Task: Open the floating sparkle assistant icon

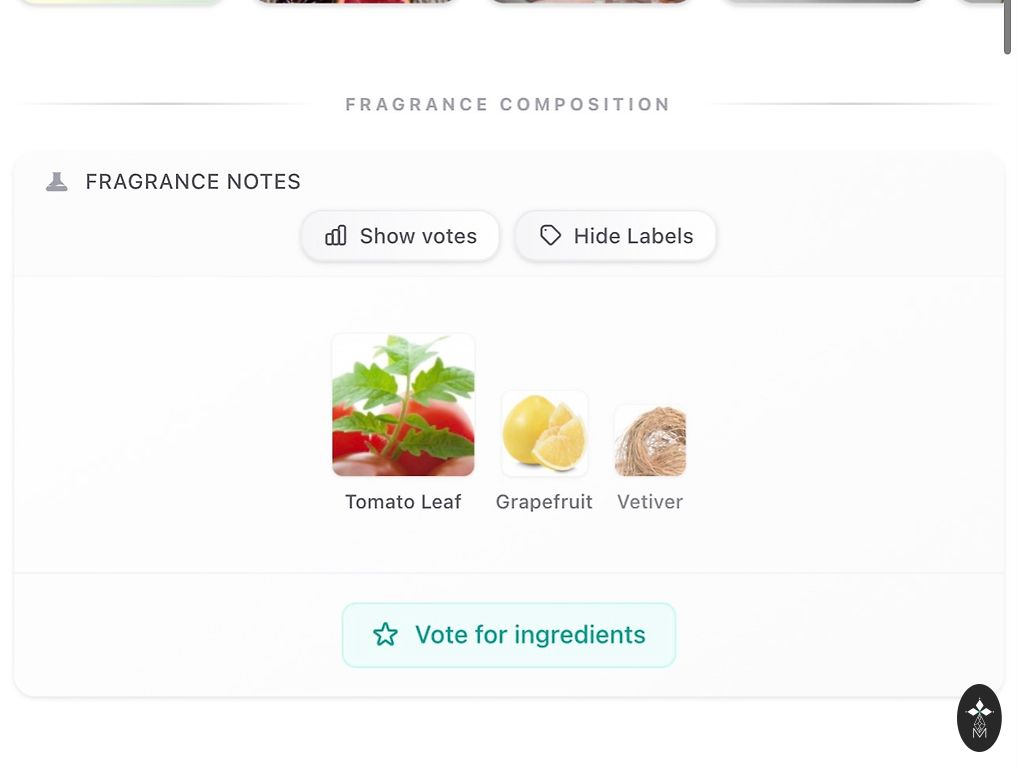Action: pos(979,717)
